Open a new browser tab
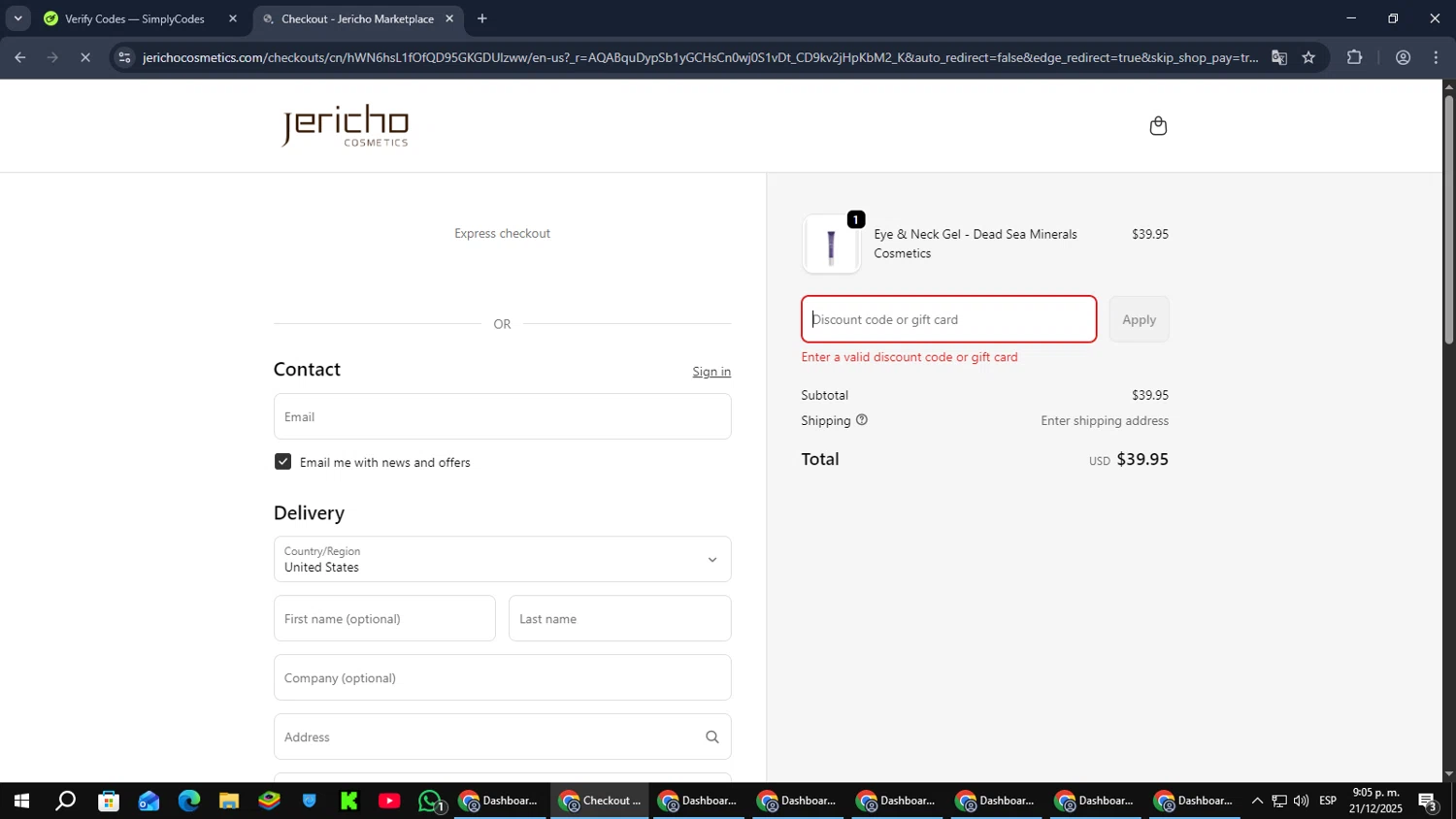Image resolution: width=1456 pixels, height=819 pixels. pyautogui.click(x=482, y=18)
